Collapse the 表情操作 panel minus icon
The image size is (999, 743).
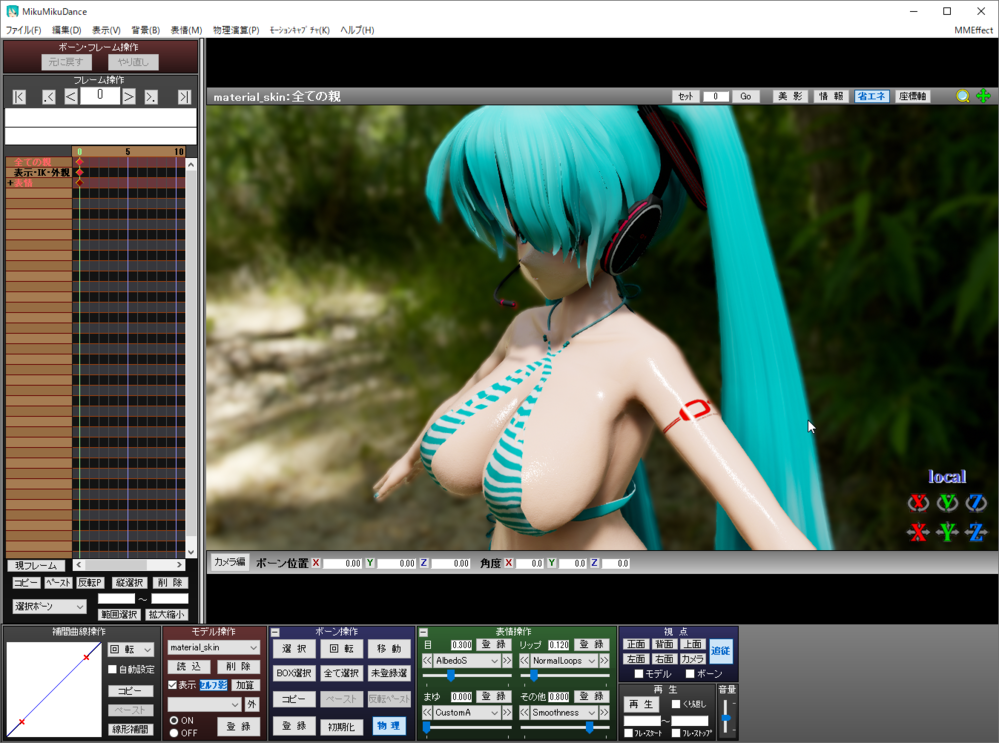pyautogui.click(x=423, y=633)
